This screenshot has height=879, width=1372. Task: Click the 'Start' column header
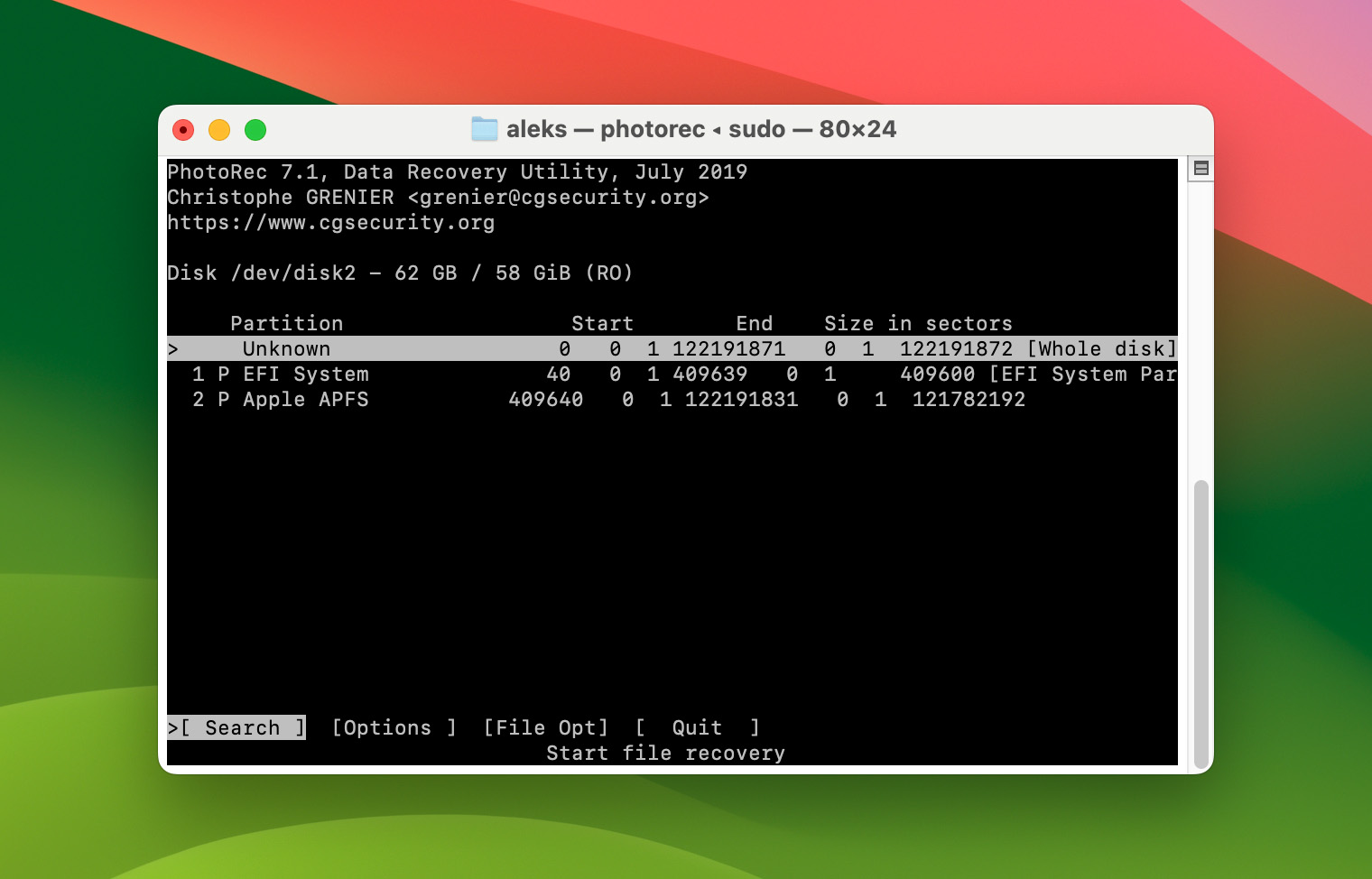(x=602, y=323)
